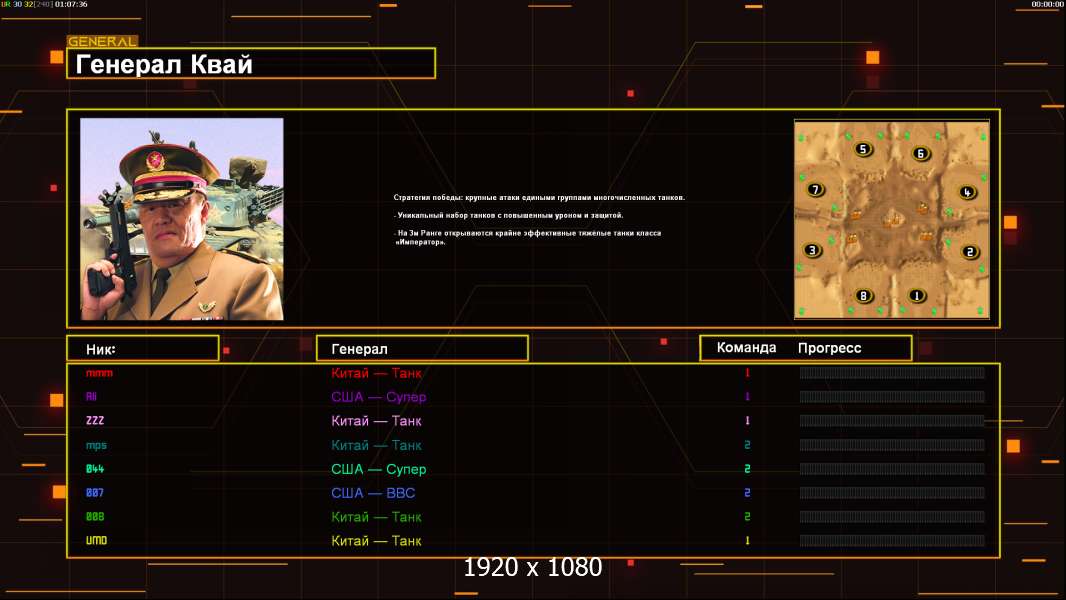The image size is (1066, 600).
Task: Click start position 2 marker
Action: point(969,252)
